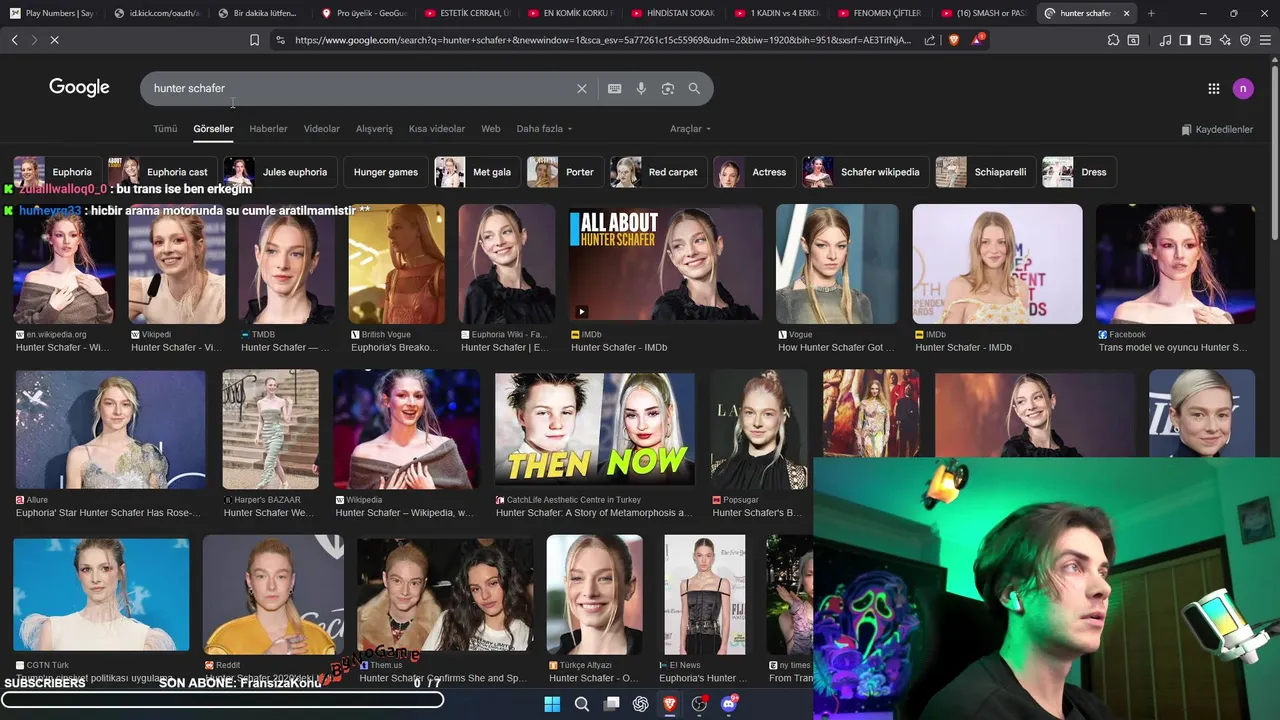Open Google Lens image search
The image size is (1280, 720).
coord(668,89)
